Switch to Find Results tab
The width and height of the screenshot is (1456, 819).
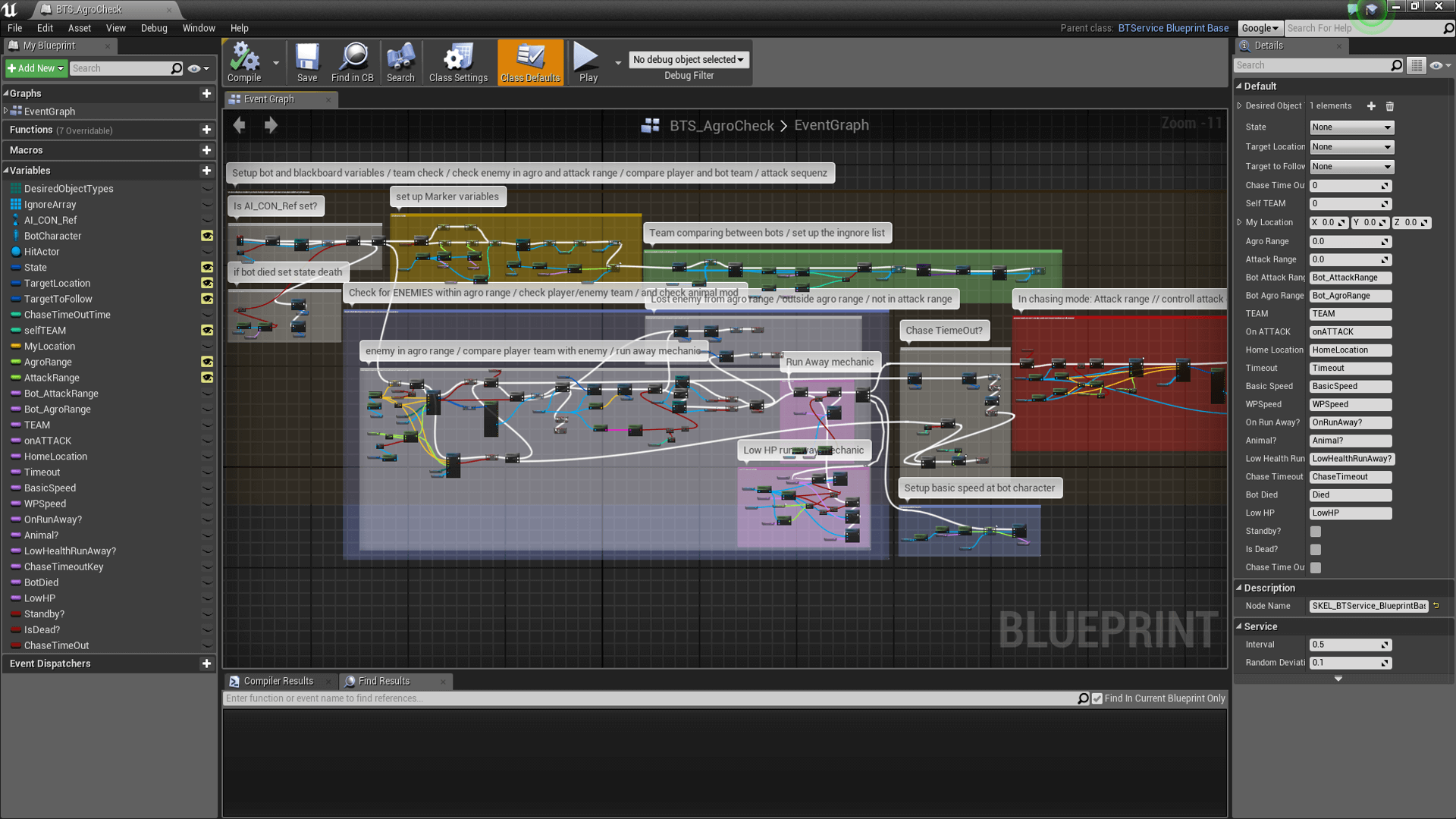click(x=384, y=681)
